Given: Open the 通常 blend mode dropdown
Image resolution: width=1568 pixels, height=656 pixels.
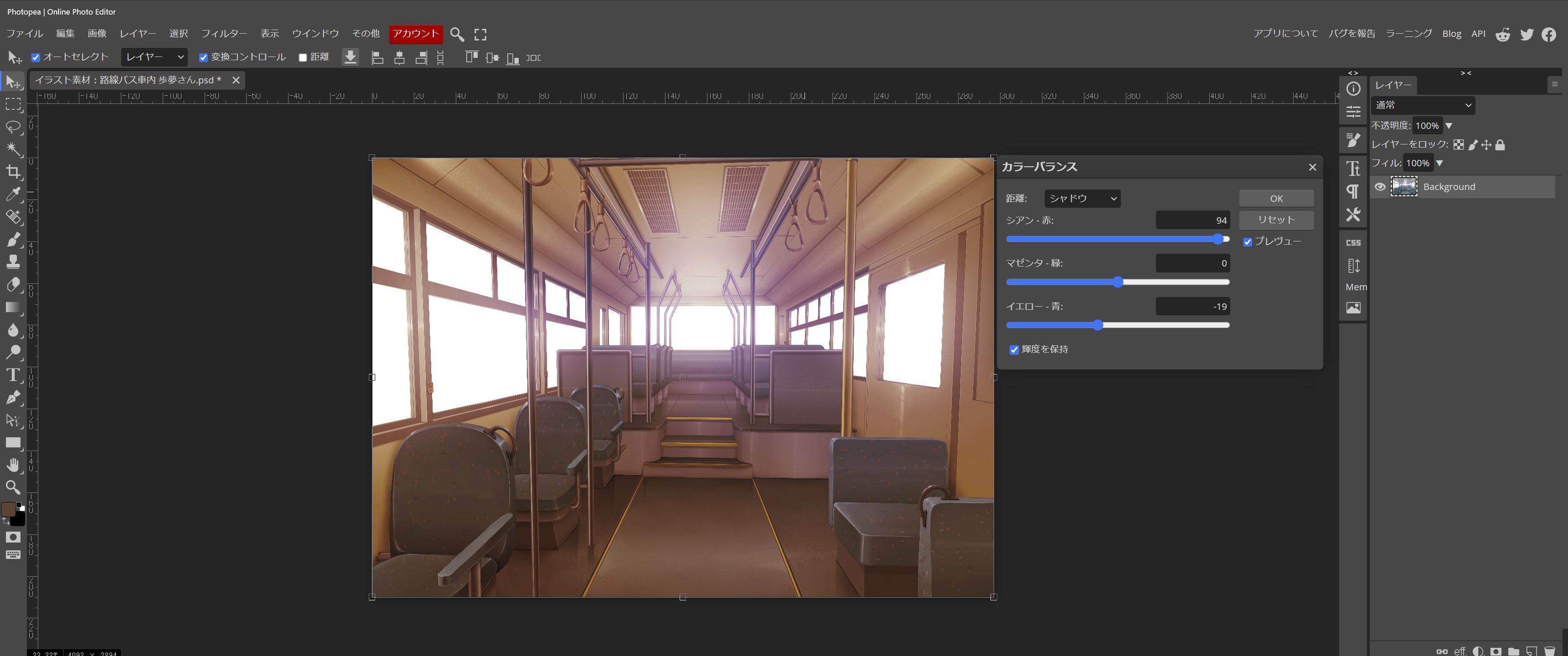Looking at the screenshot, I should pyautogui.click(x=1423, y=105).
